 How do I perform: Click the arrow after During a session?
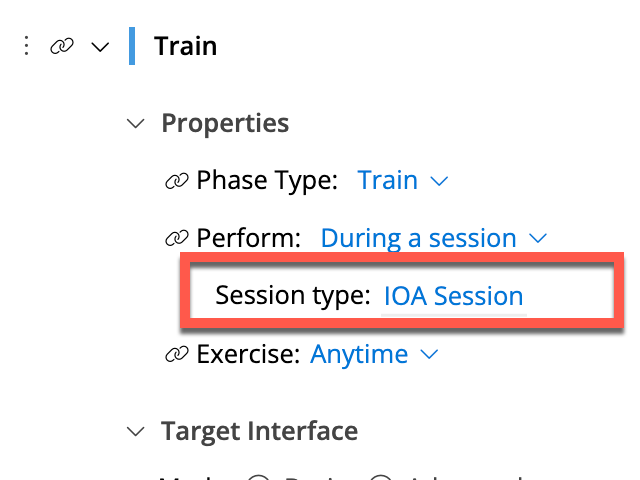(538, 238)
